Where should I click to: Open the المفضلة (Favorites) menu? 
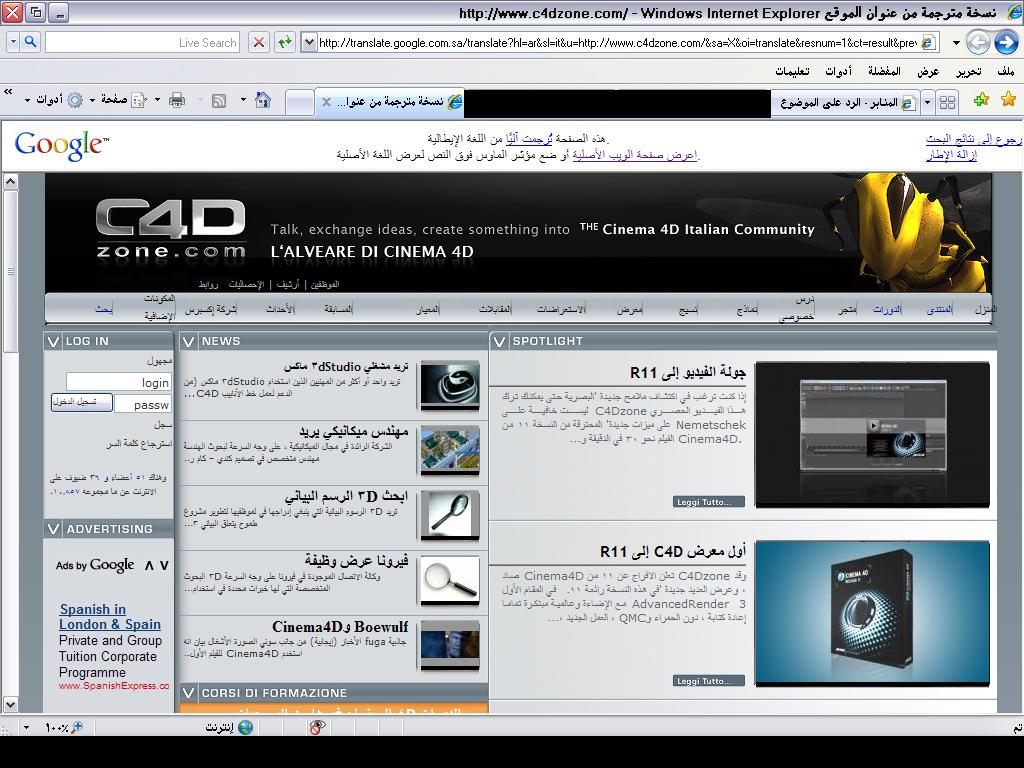(x=884, y=71)
